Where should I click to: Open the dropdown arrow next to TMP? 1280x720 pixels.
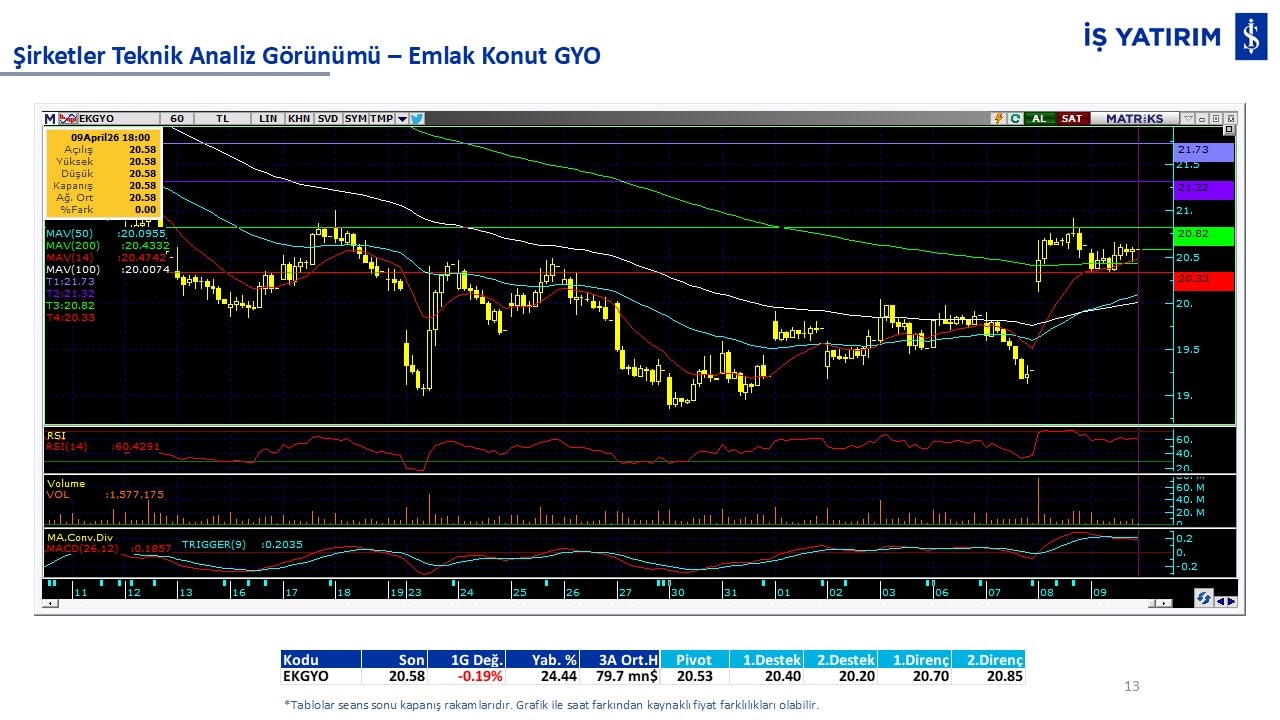pyautogui.click(x=402, y=118)
